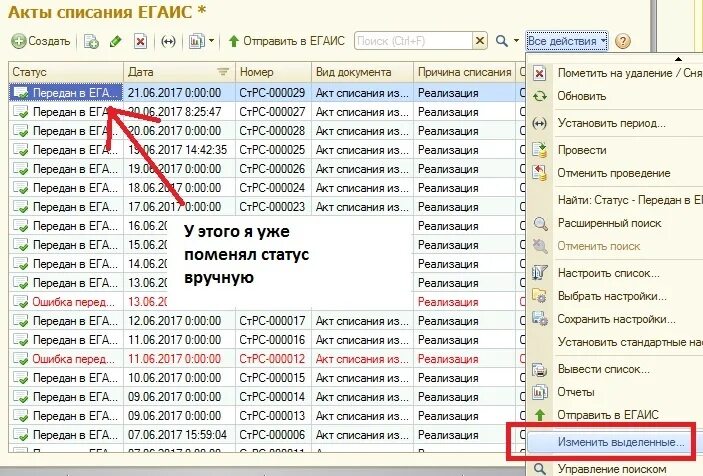Click cell СтРС-000028 in Номер column
This screenshot has width=703, height=476.
(272, 131)
